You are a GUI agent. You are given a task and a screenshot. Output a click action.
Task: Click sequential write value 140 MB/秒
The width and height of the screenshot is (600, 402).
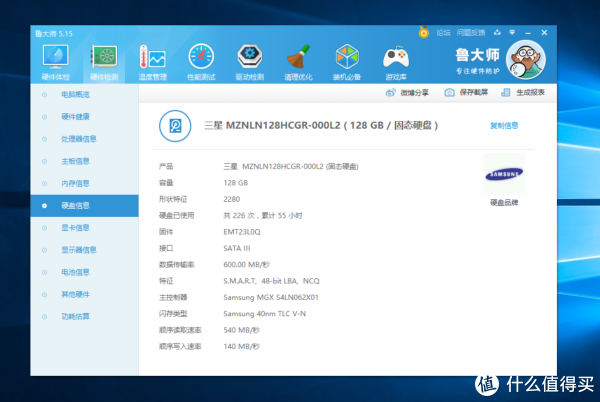[x=241, y=347]
